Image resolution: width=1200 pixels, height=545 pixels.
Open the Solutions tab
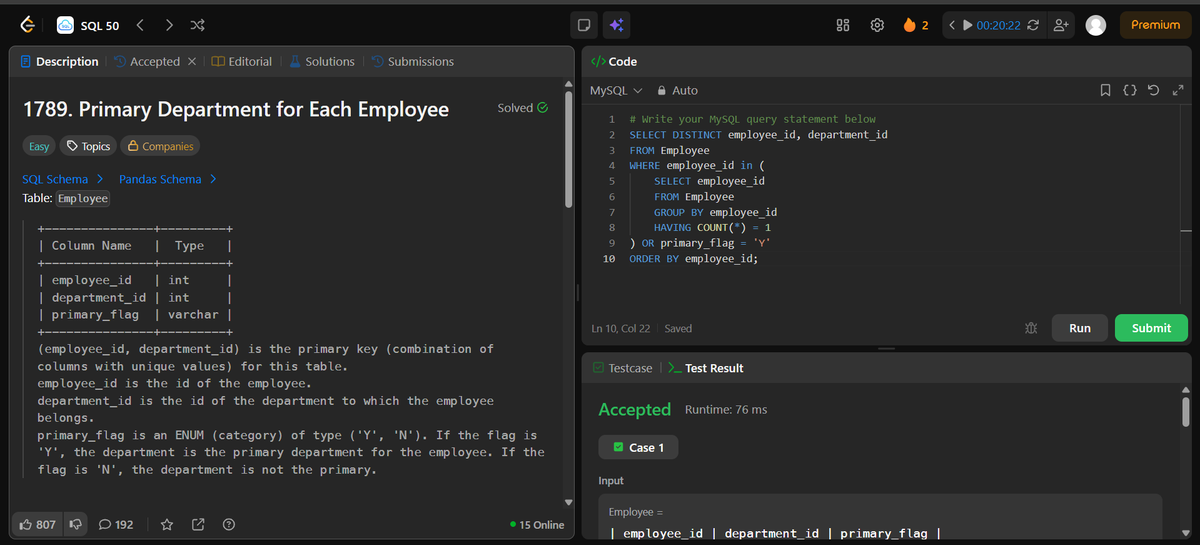[322, 61]
